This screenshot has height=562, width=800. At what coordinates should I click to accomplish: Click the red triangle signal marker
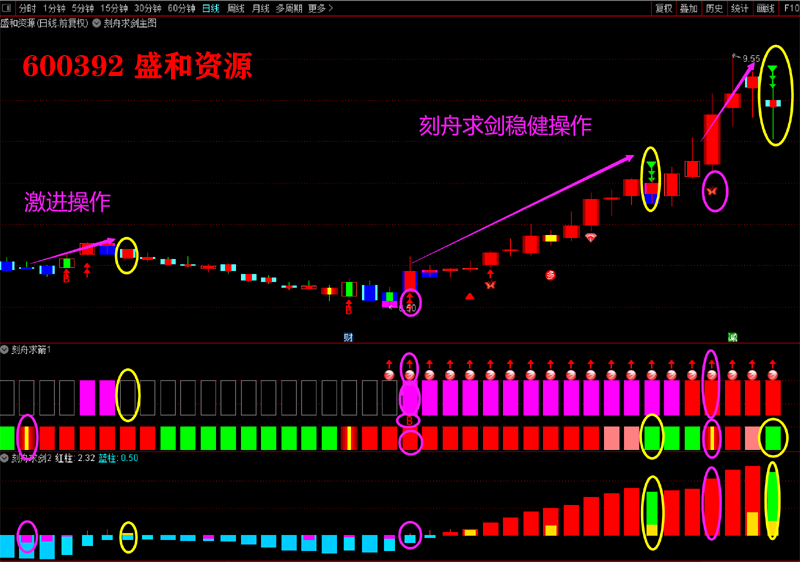(x=469, y=296)
